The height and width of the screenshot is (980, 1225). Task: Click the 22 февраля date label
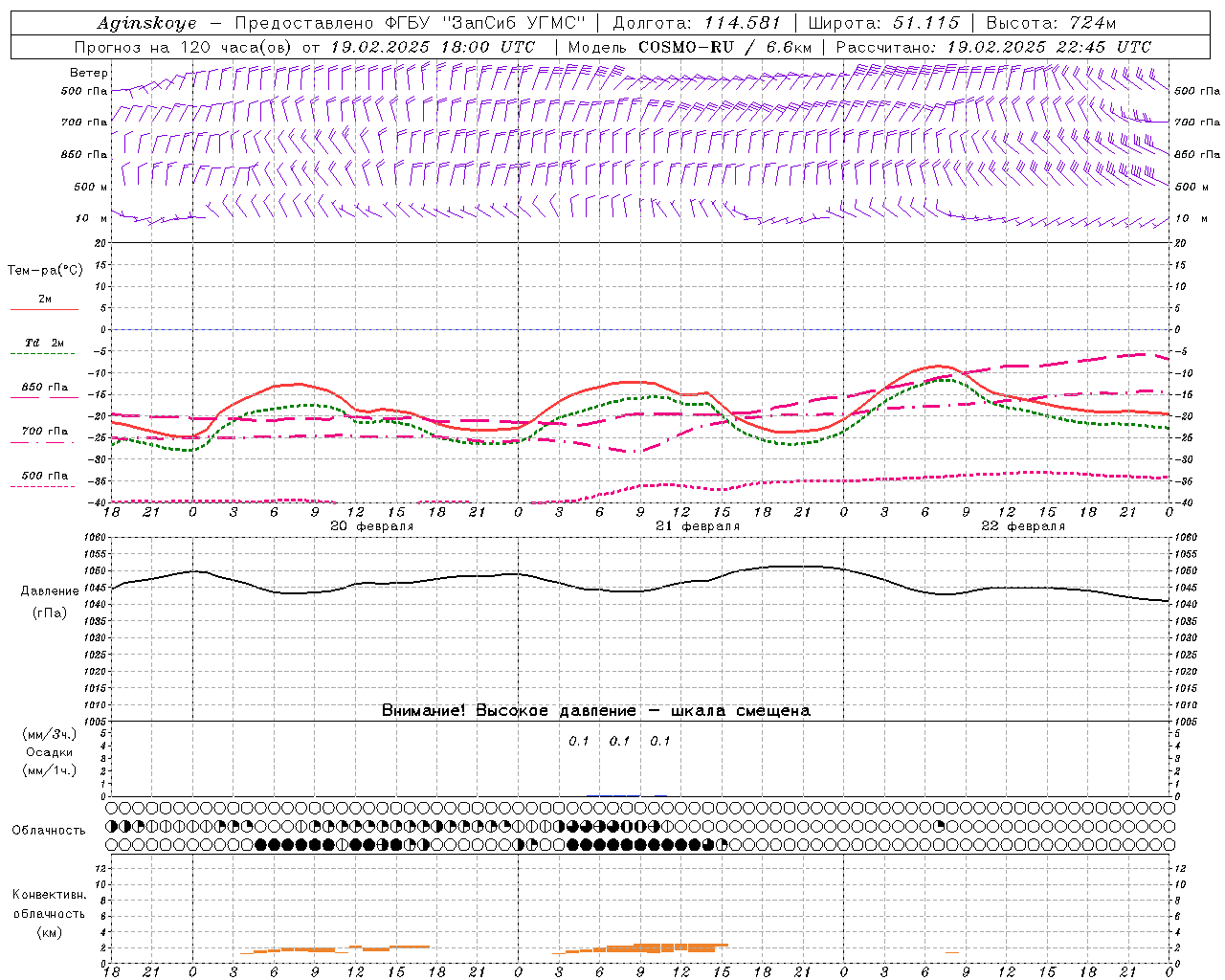(1023, 526)
